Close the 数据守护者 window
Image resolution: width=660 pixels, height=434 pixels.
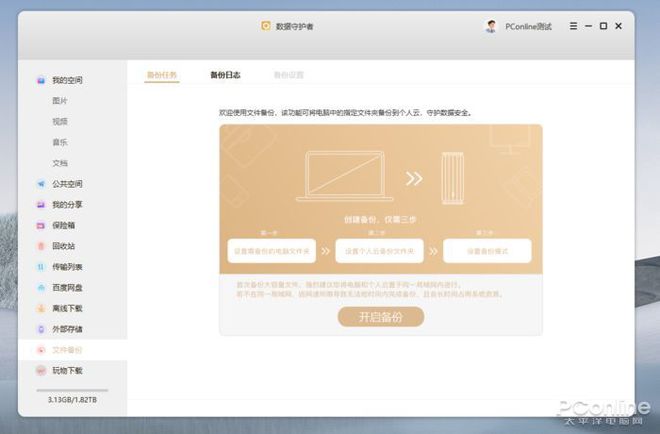tap(618, 26)
